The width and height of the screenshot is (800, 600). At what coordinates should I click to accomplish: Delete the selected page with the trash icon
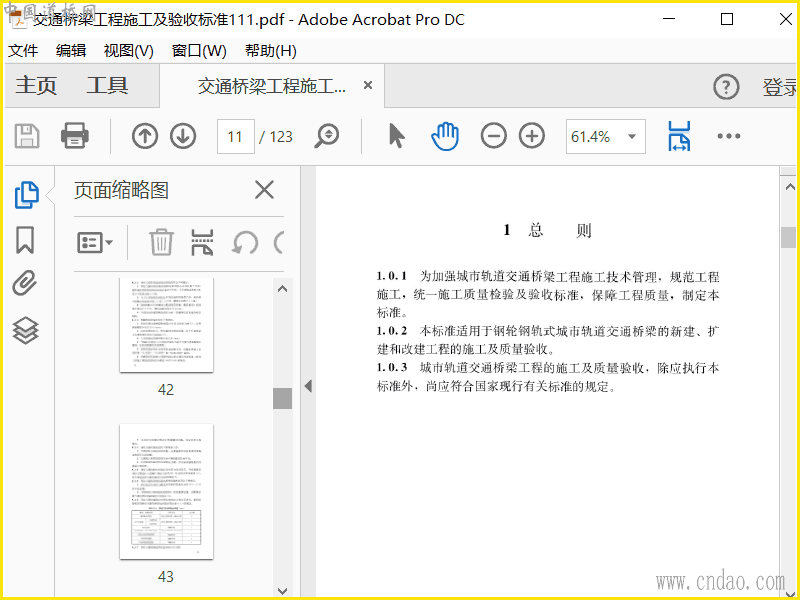point(161,242)
